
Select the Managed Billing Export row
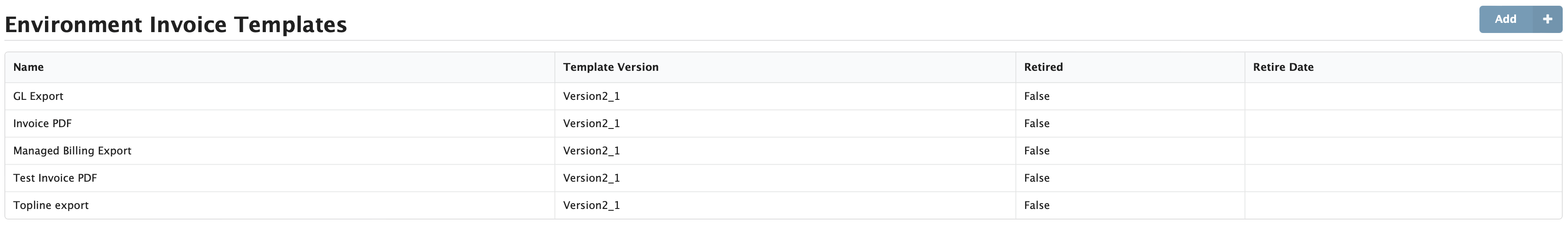[x=72, y=151]
